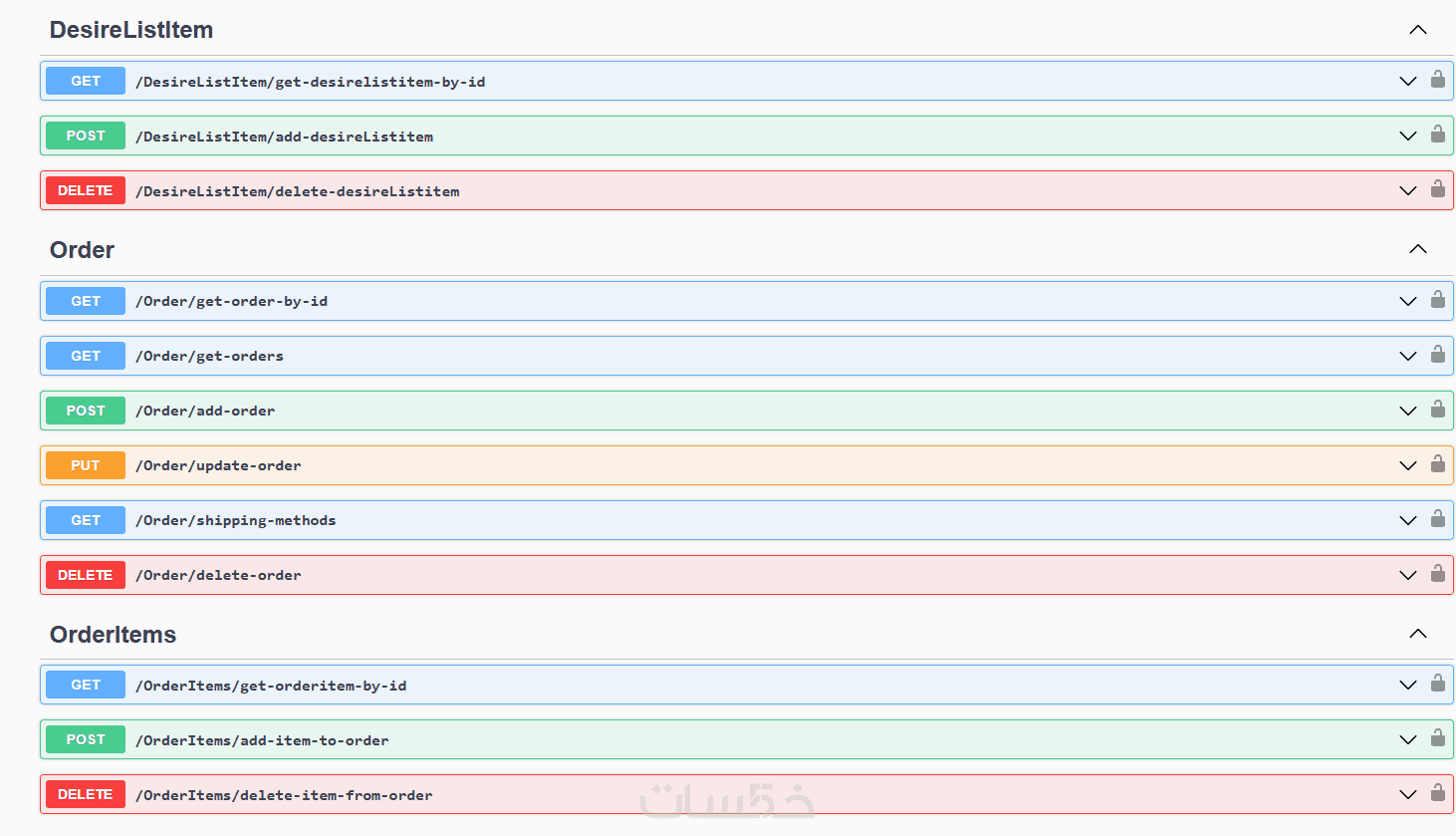Screen dimensions: 1456x836
Task: Expand the shipping-methods endpoint chevron
Action: [x=1408, y=520]
